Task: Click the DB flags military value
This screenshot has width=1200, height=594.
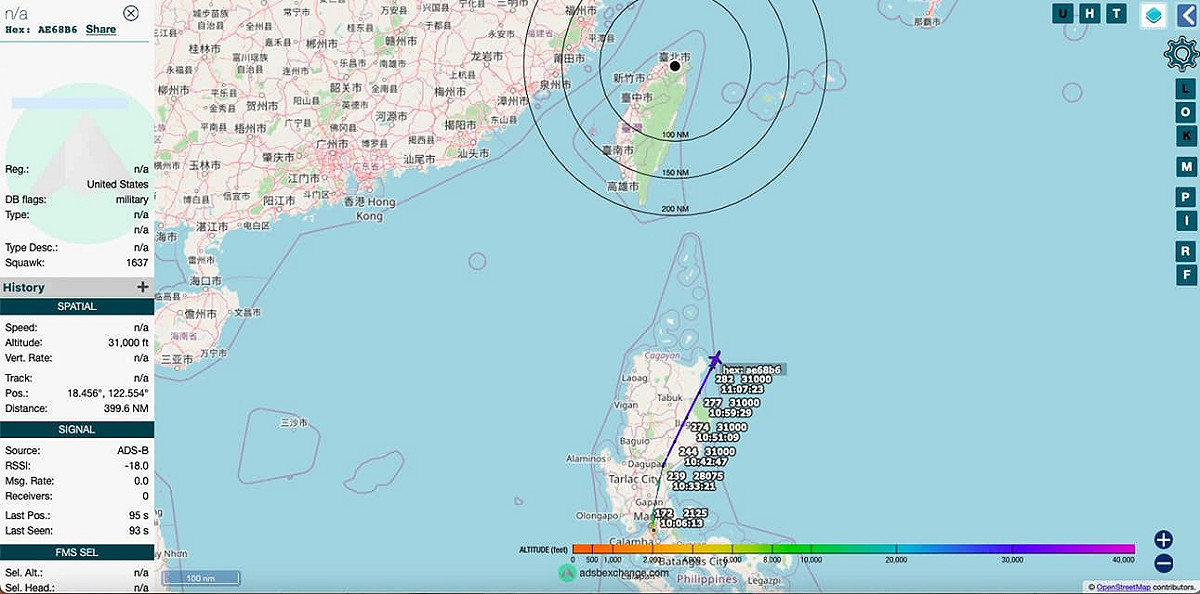Action: [x=132, y=200]
